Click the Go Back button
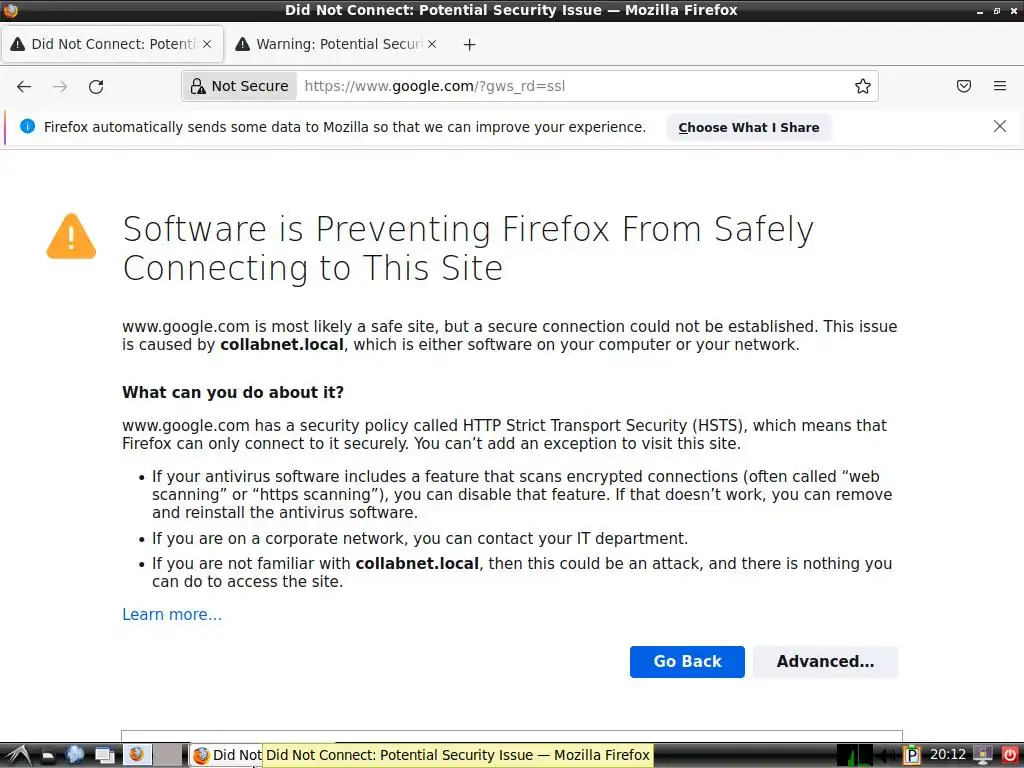1024x768 pixels. point(687,662)
